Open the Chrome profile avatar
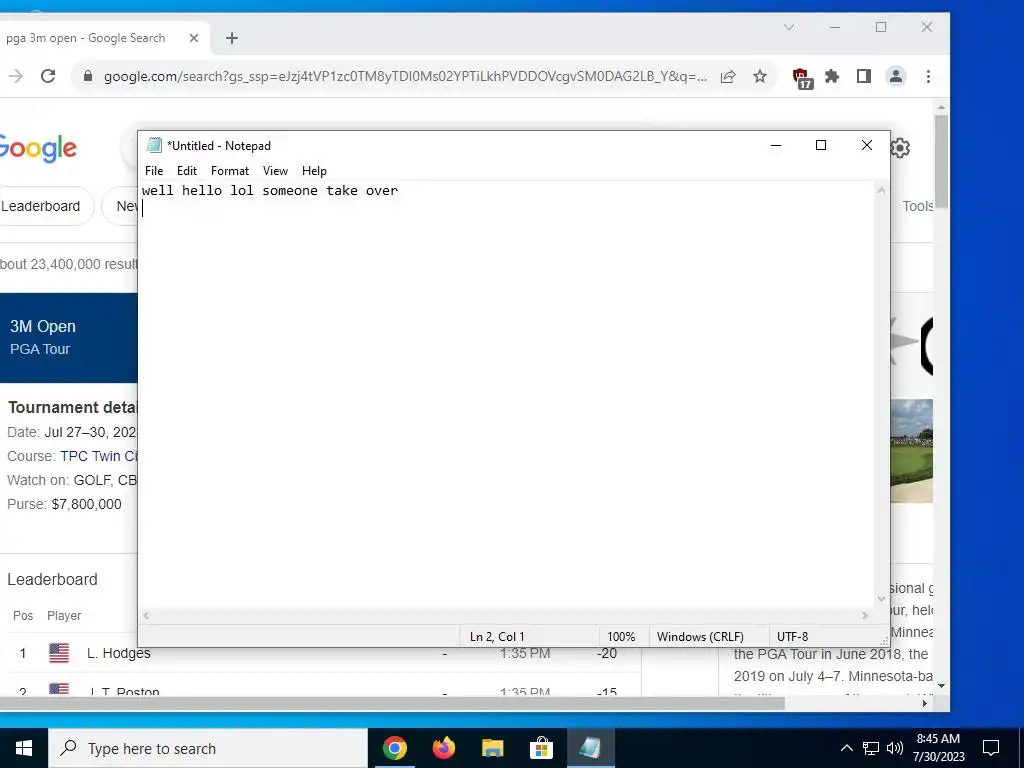 coord(896,76)
